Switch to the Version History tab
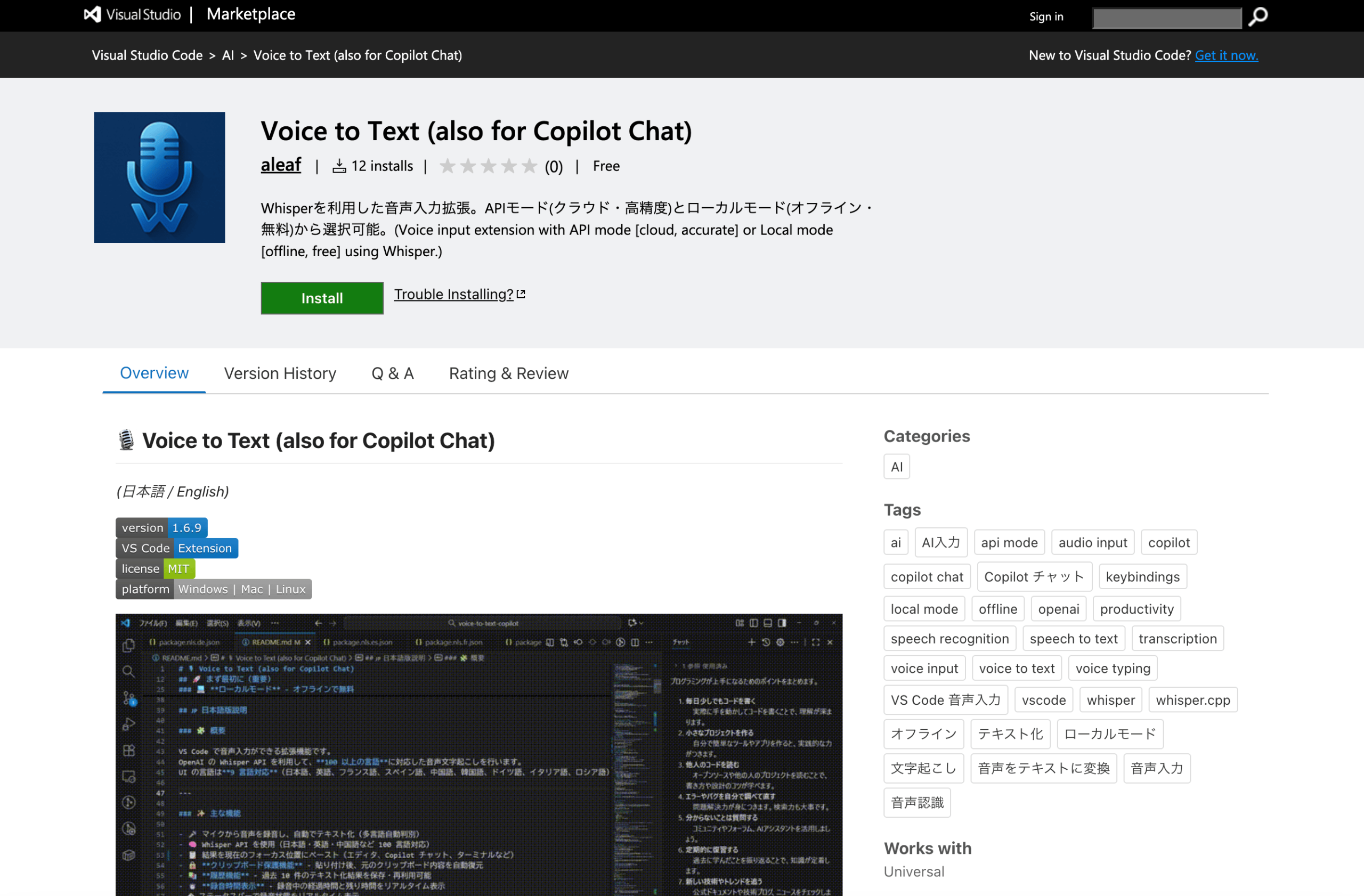Viewport: 1364px width, 896px height. pos(280,373)
